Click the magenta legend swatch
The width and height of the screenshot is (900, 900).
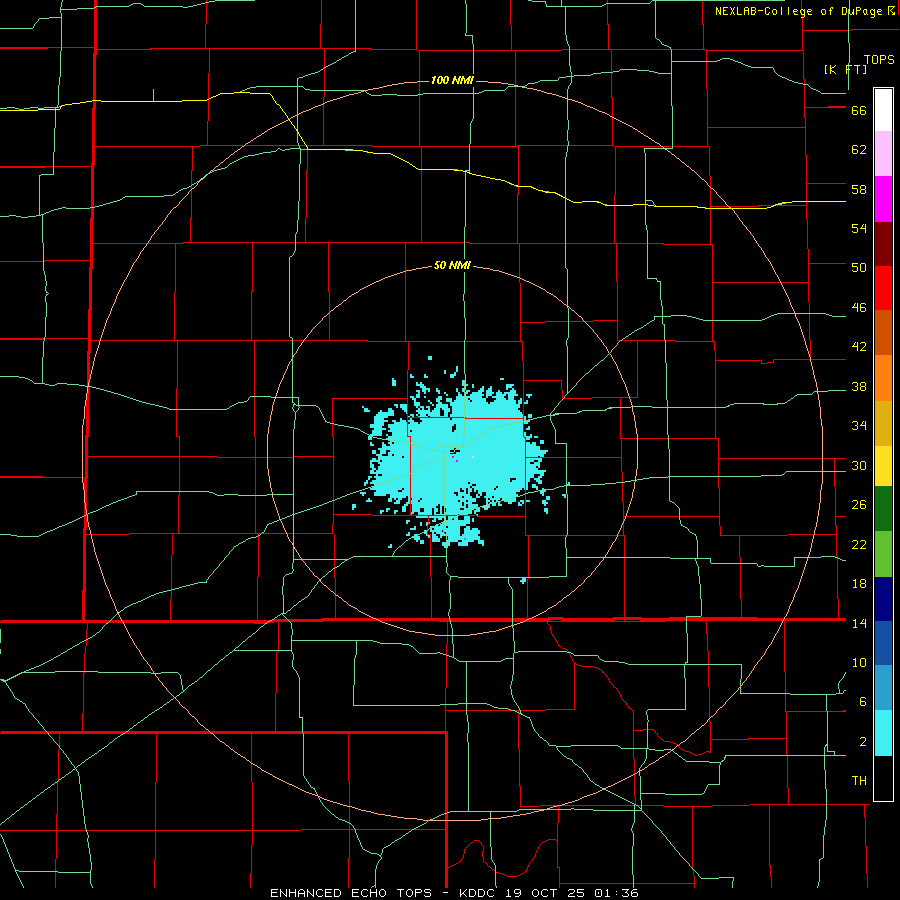click(x=883, y=199)
